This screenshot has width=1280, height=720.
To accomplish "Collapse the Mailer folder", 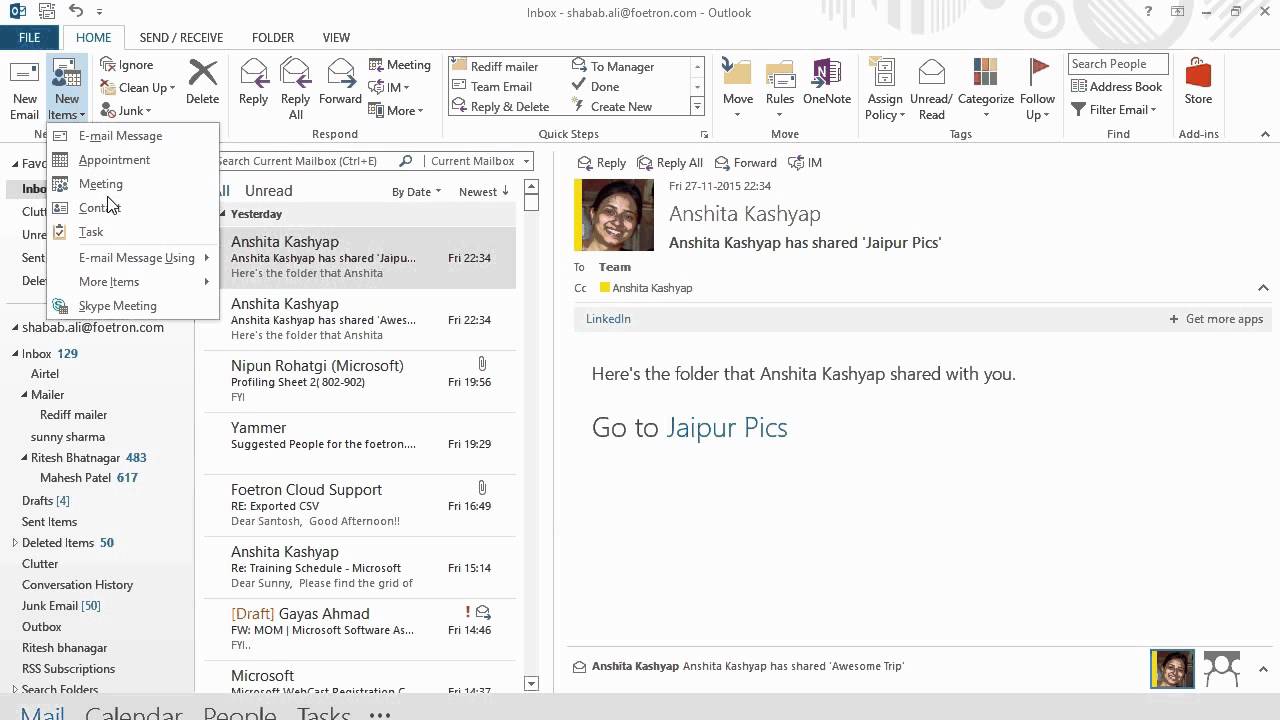I will 25,395.
